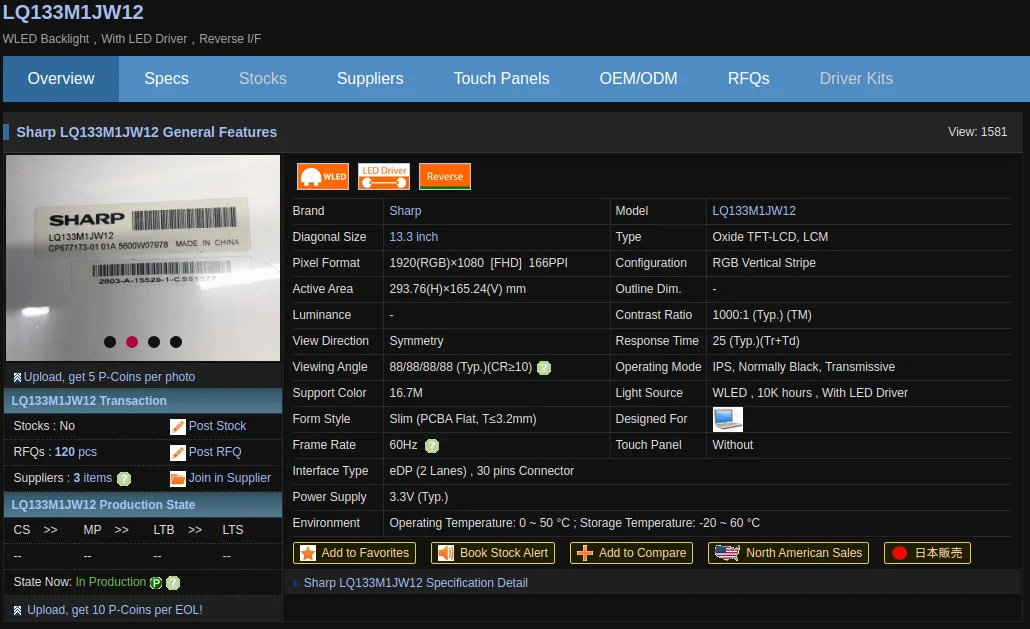Screen dimensions: 1030x629
Task: Open the Sharp panel label photo
Action: click(x=143, y=257)
